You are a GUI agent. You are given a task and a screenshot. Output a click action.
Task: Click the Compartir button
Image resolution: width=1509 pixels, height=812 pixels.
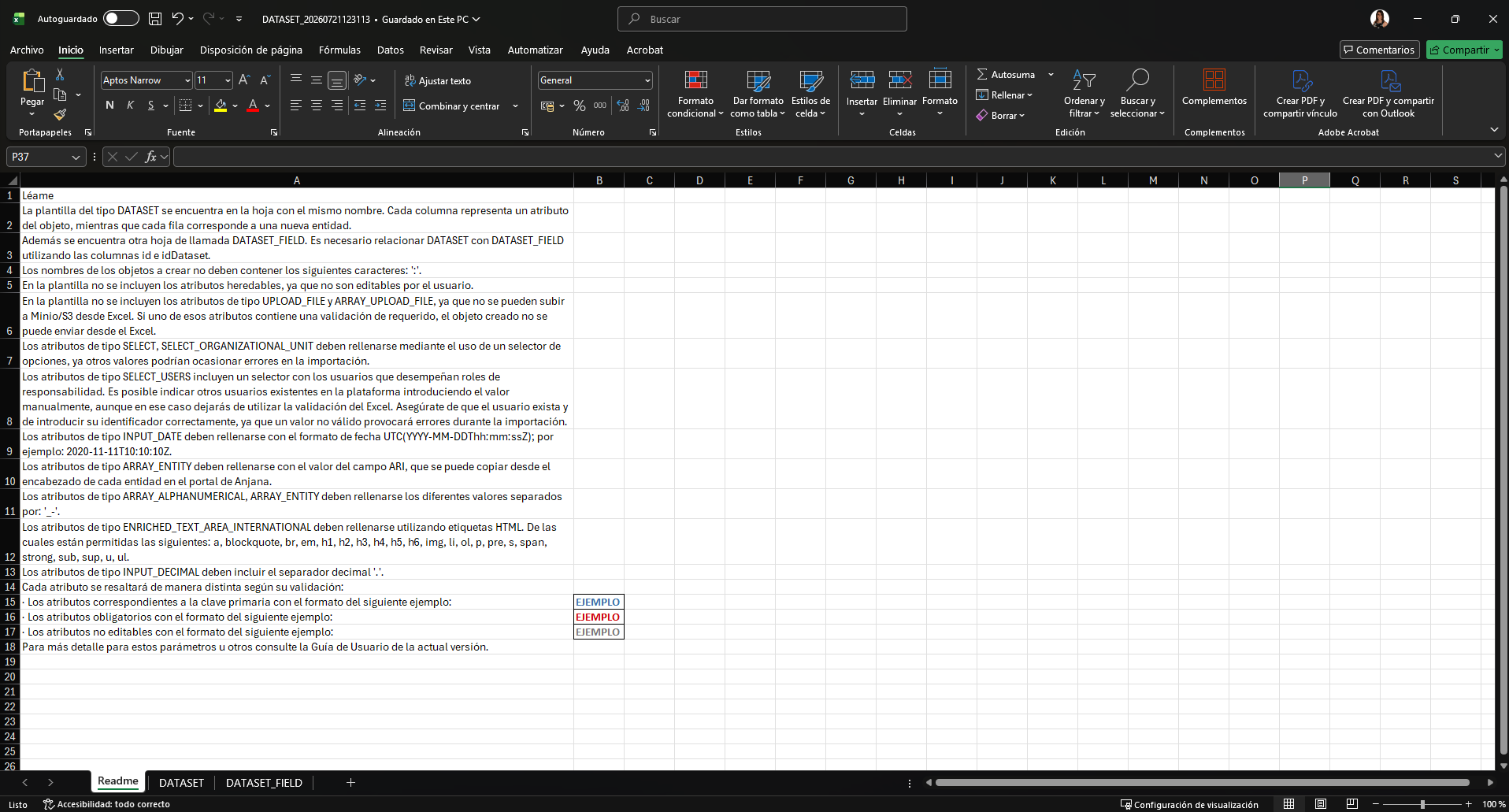pyautogui.click(x=1464, y=50)
